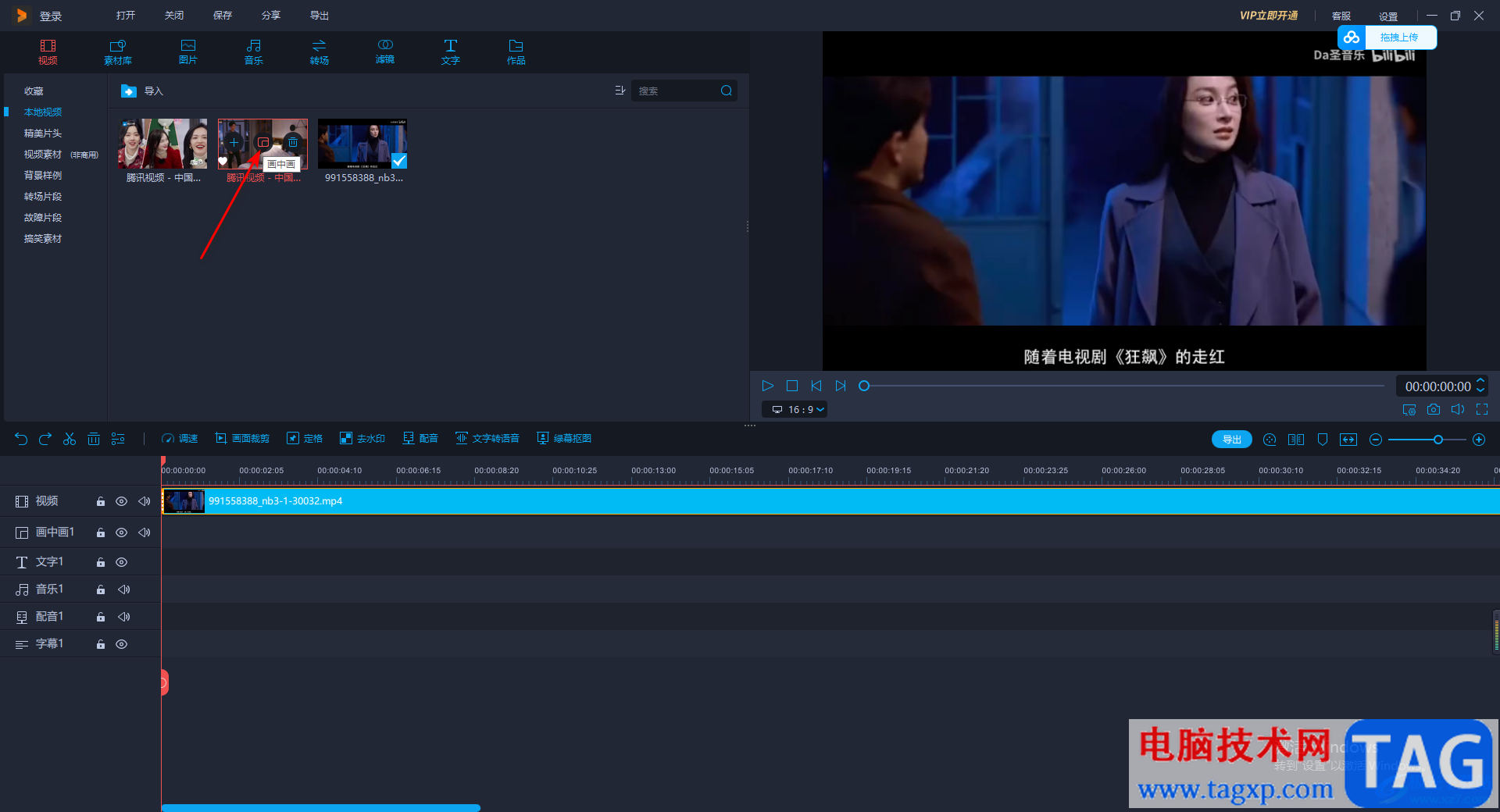Image resolution: width=1500 pixels, height=812 pixels.
Task: Open the 配音 voiceover tool
Action: coord(420,439)
